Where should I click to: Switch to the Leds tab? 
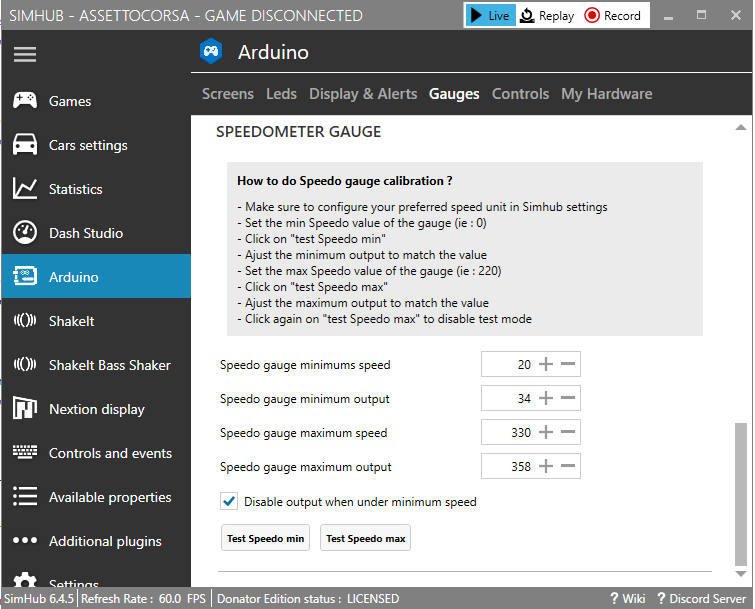coord(281,94)
